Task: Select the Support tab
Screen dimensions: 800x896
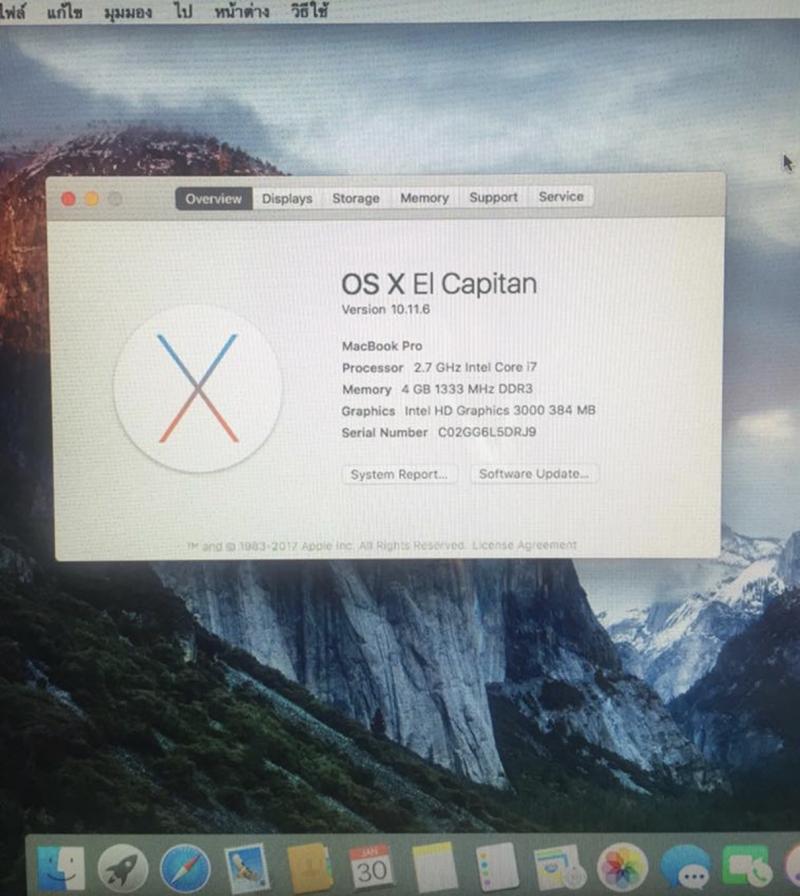Action: pyautogui.click(x=493, y=197)
